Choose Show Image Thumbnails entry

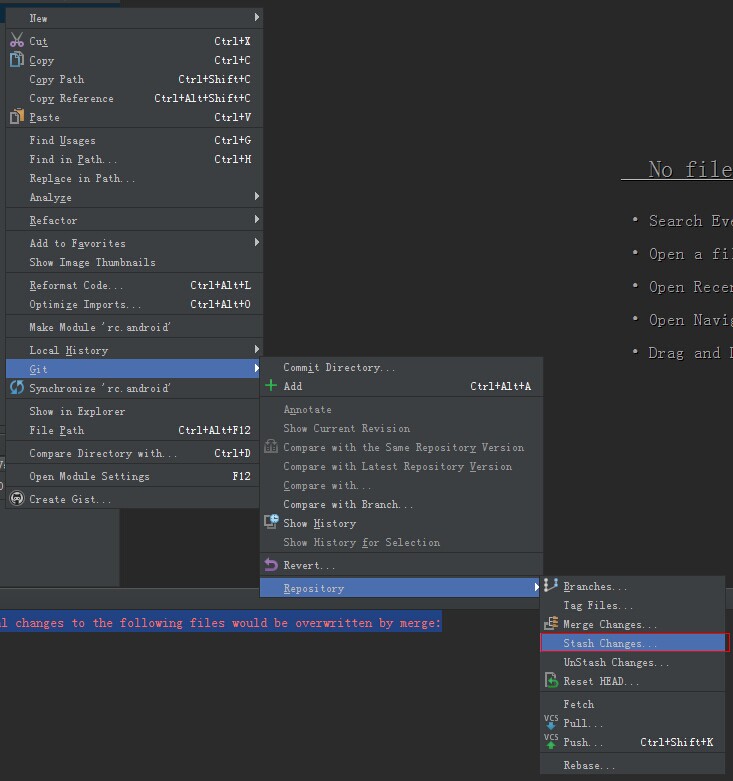click(x=134, y=262)
